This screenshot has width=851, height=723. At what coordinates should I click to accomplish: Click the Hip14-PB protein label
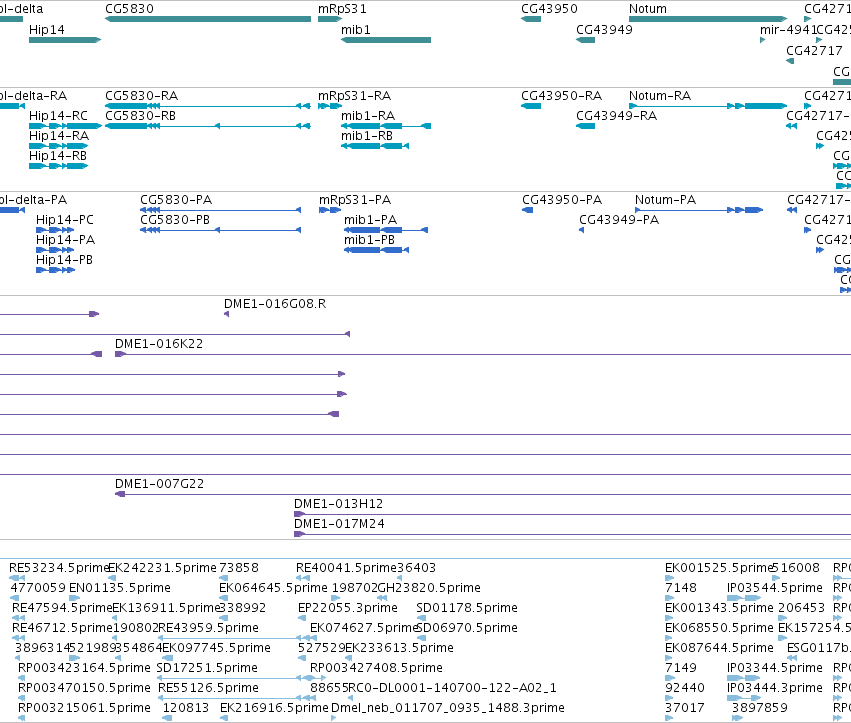point(64,260)
